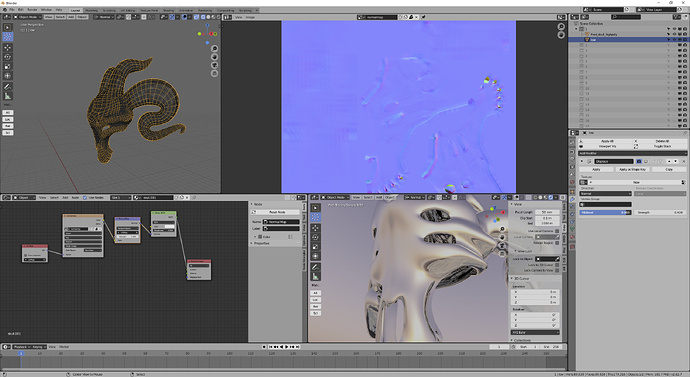Select the Measure tool in the bottom-right viewport
Screen dimensions: 690x377
[315, 276]
